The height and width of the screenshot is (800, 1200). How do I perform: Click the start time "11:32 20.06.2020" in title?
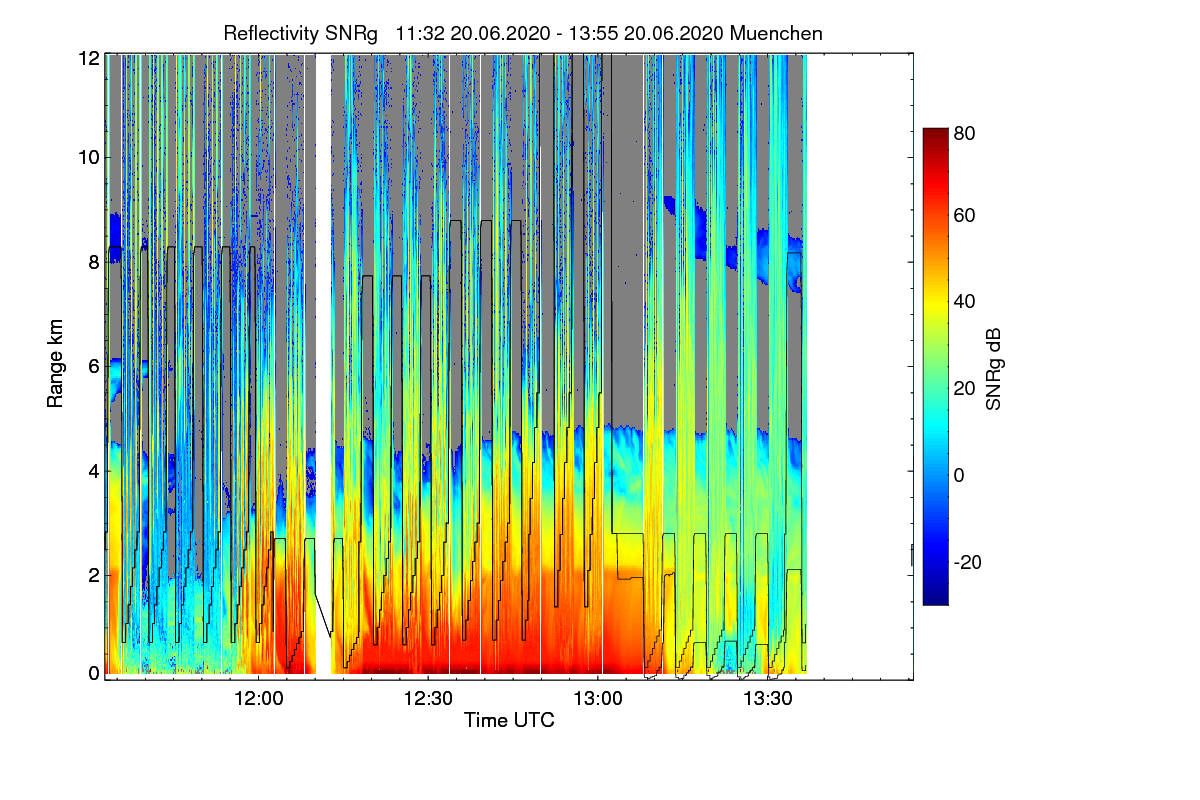(x=474, y=33)
